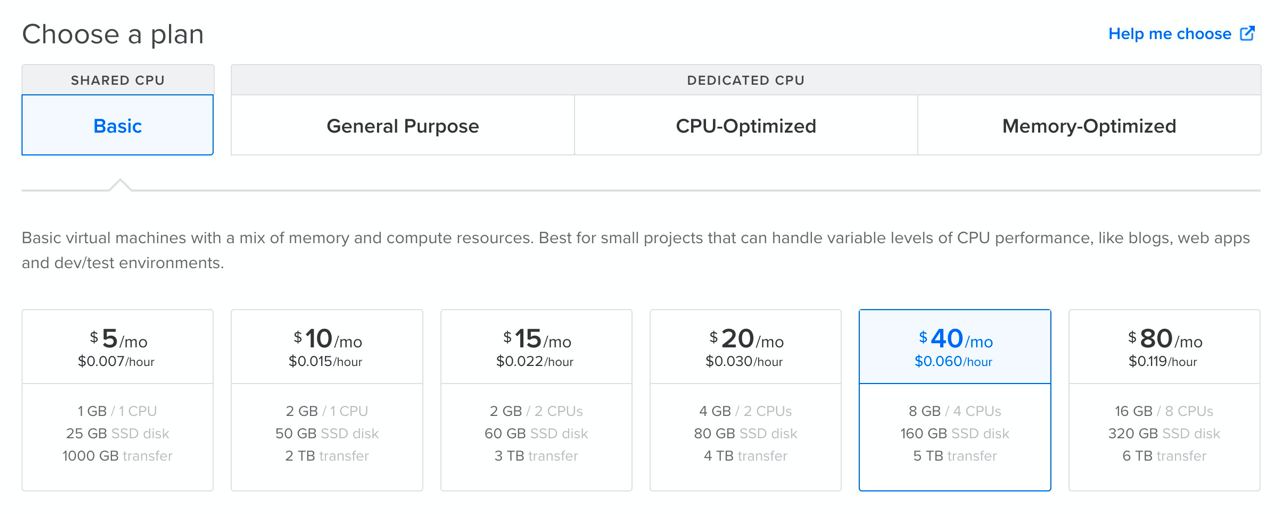The width and height of the screenshot is (1280, 514).
Task: Choose the $5/mo plan card
Action: (x=118, y=400)
